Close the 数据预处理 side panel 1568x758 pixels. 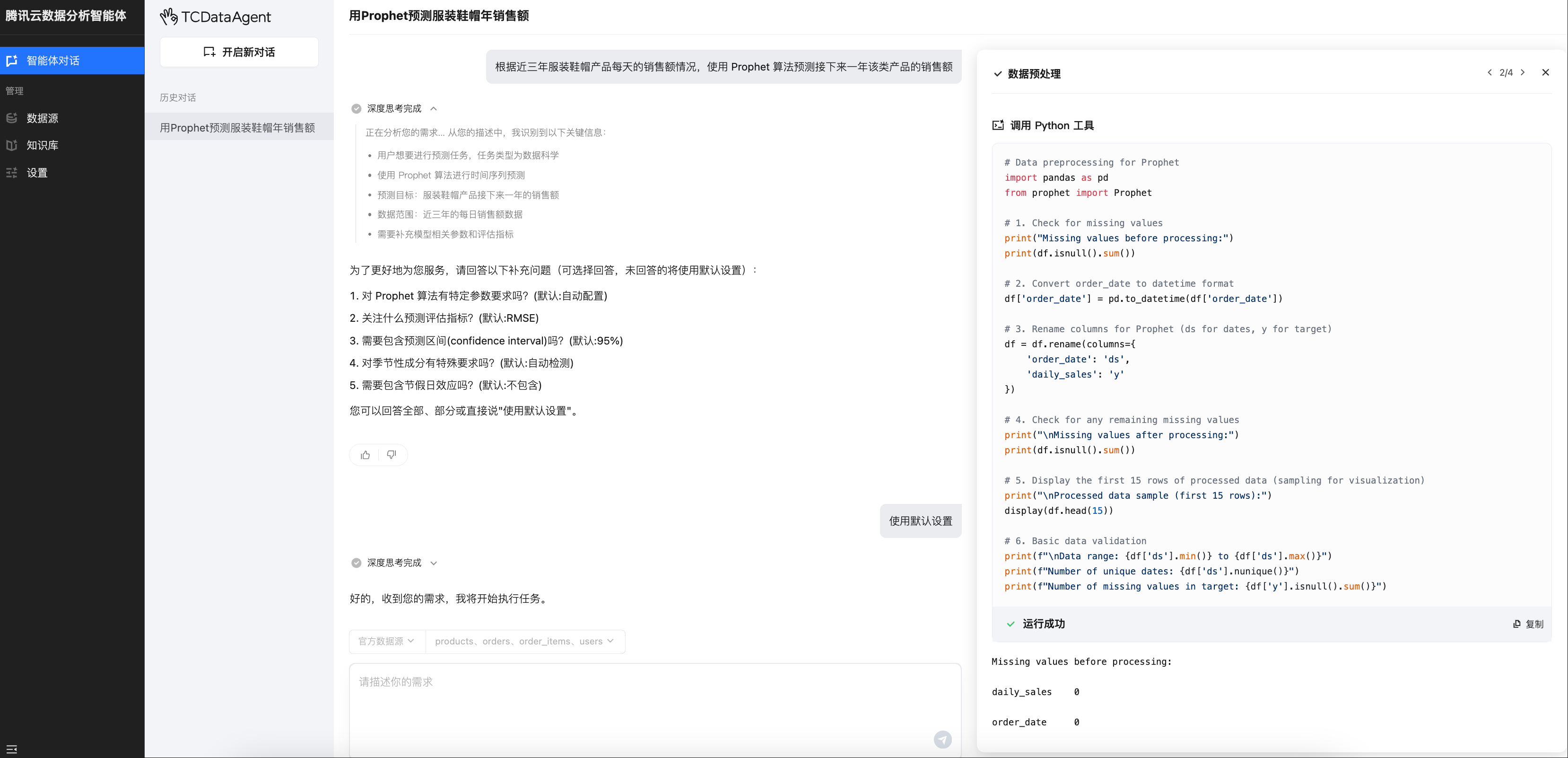click(x=1545, y=72)
